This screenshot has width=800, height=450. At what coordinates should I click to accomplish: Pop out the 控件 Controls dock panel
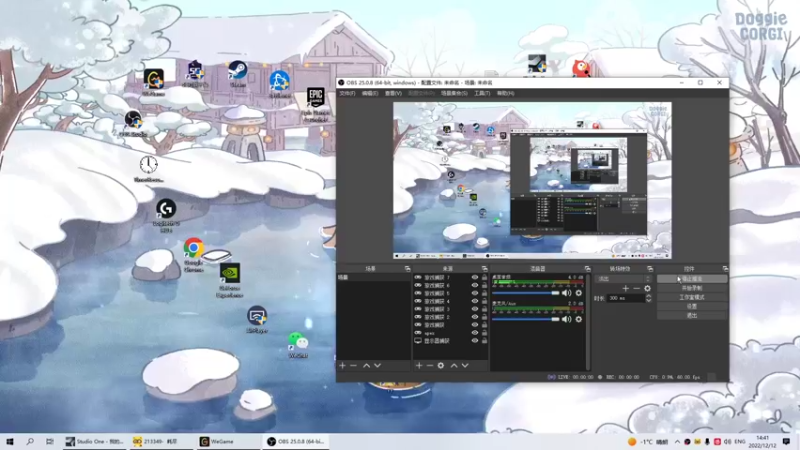[725, 268]
